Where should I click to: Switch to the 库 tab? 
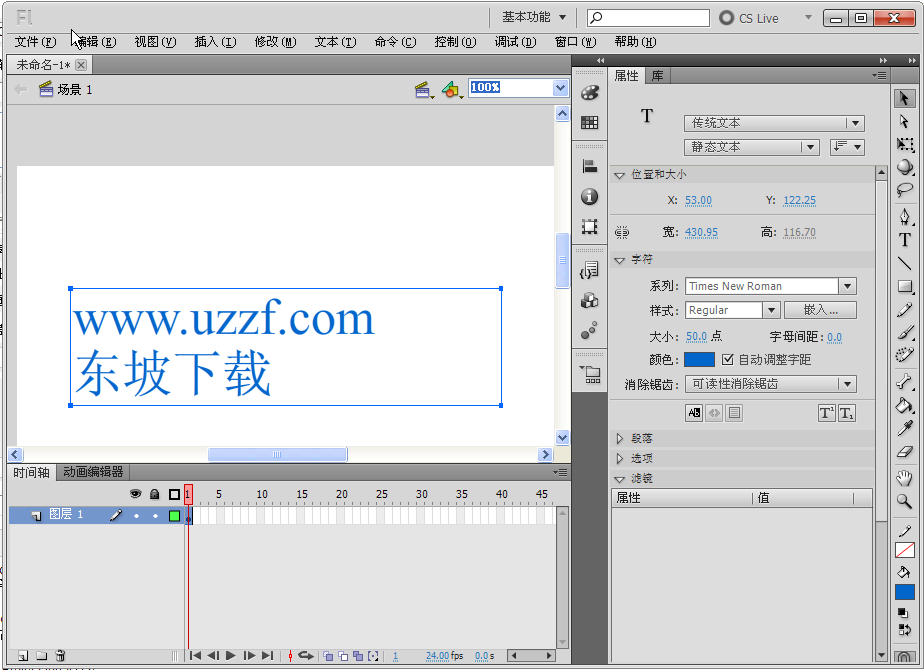coord(655,75)
